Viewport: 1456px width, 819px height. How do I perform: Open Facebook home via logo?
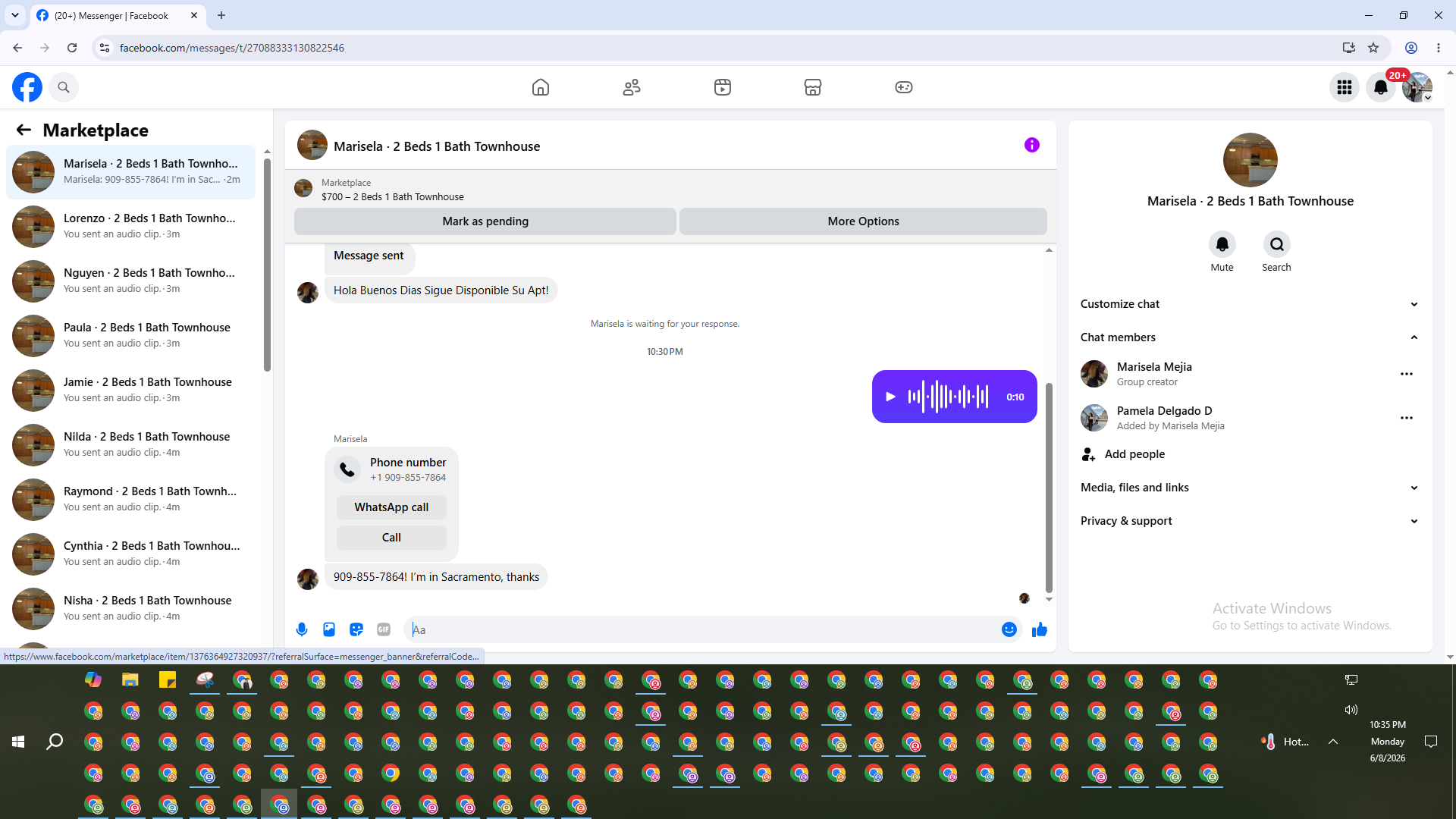[x=27, y=87]
